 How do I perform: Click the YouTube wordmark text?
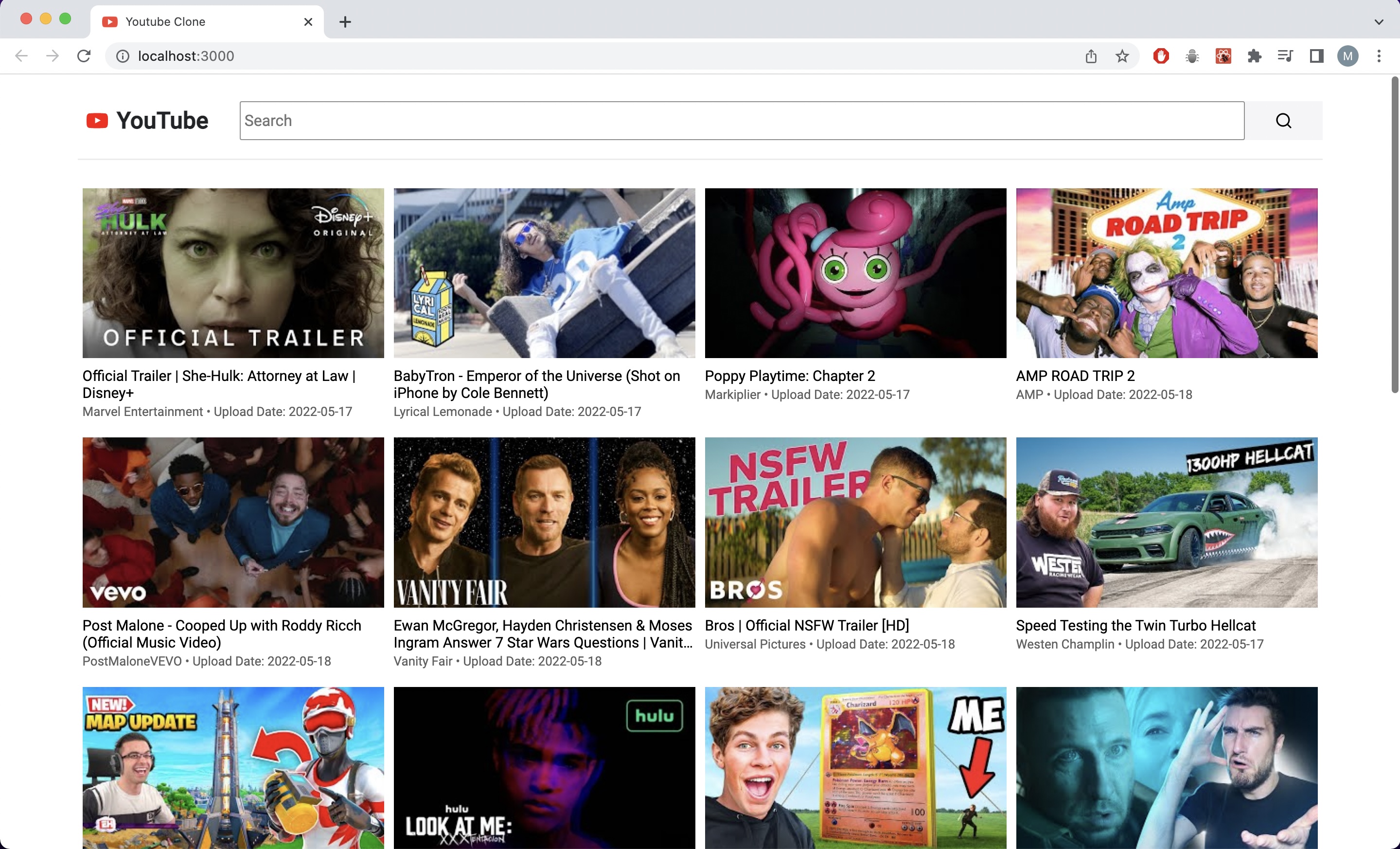coord(162,121)
